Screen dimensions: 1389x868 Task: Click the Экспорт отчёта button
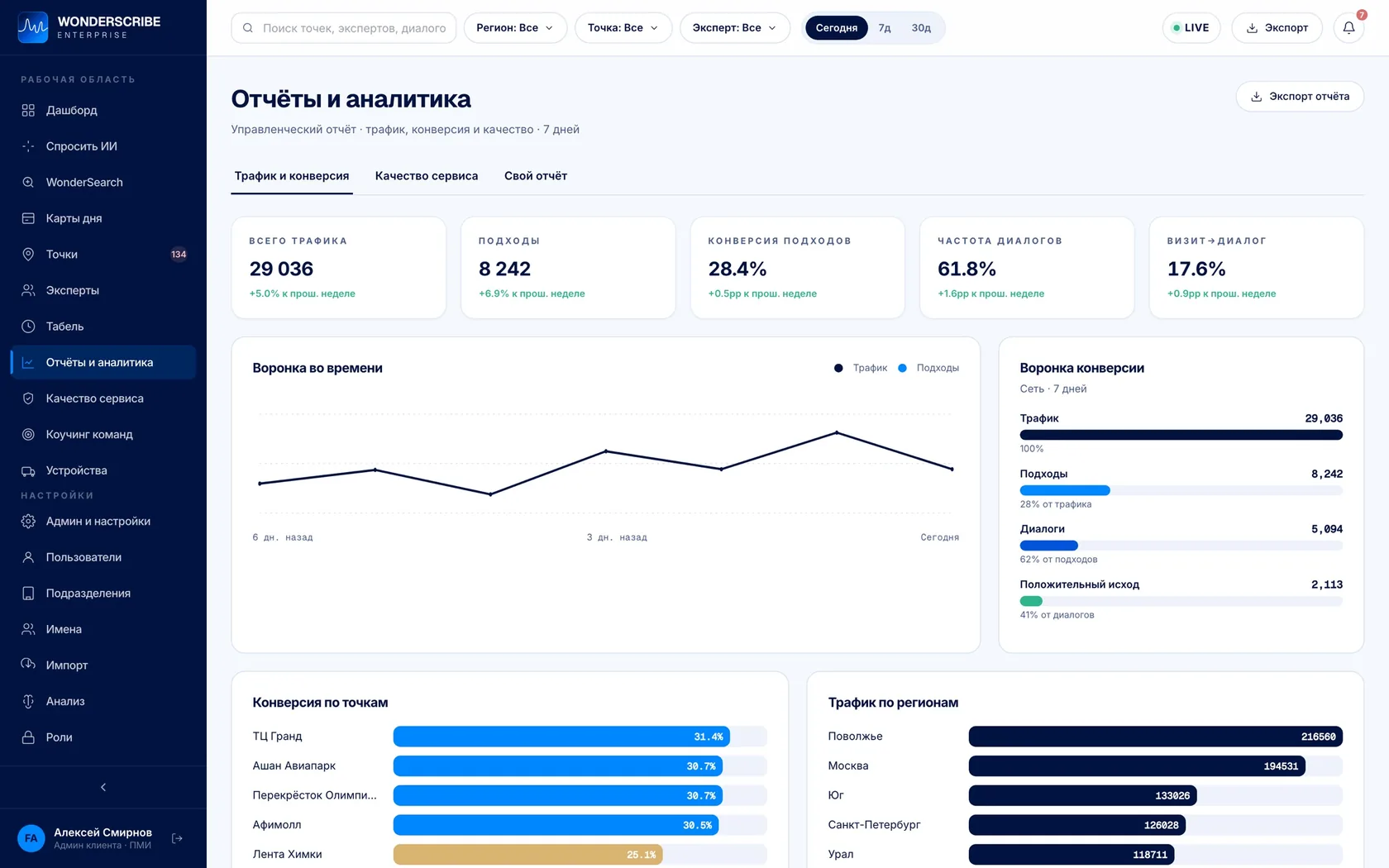[x=1300, y=97]
